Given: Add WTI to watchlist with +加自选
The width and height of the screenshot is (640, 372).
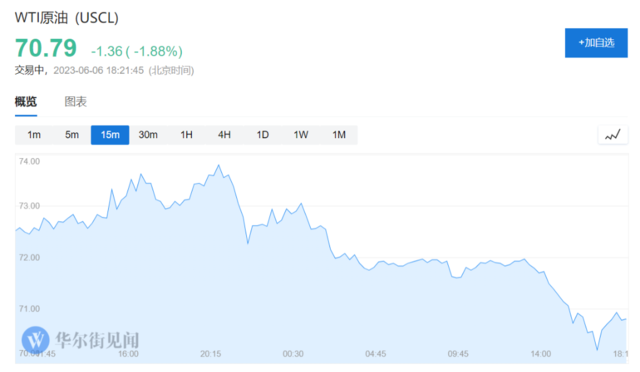Looking at the screenshot, I should 596,43.
